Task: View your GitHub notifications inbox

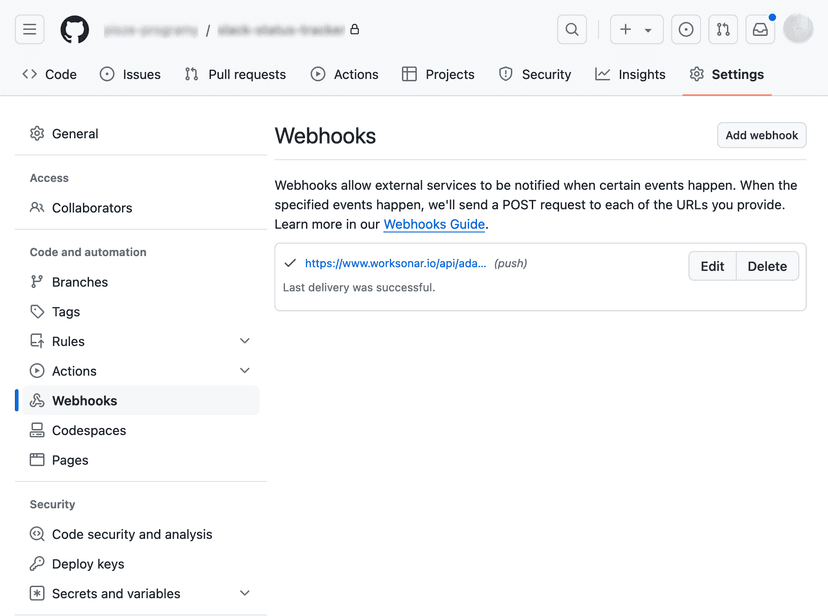Action: point(759,29)
